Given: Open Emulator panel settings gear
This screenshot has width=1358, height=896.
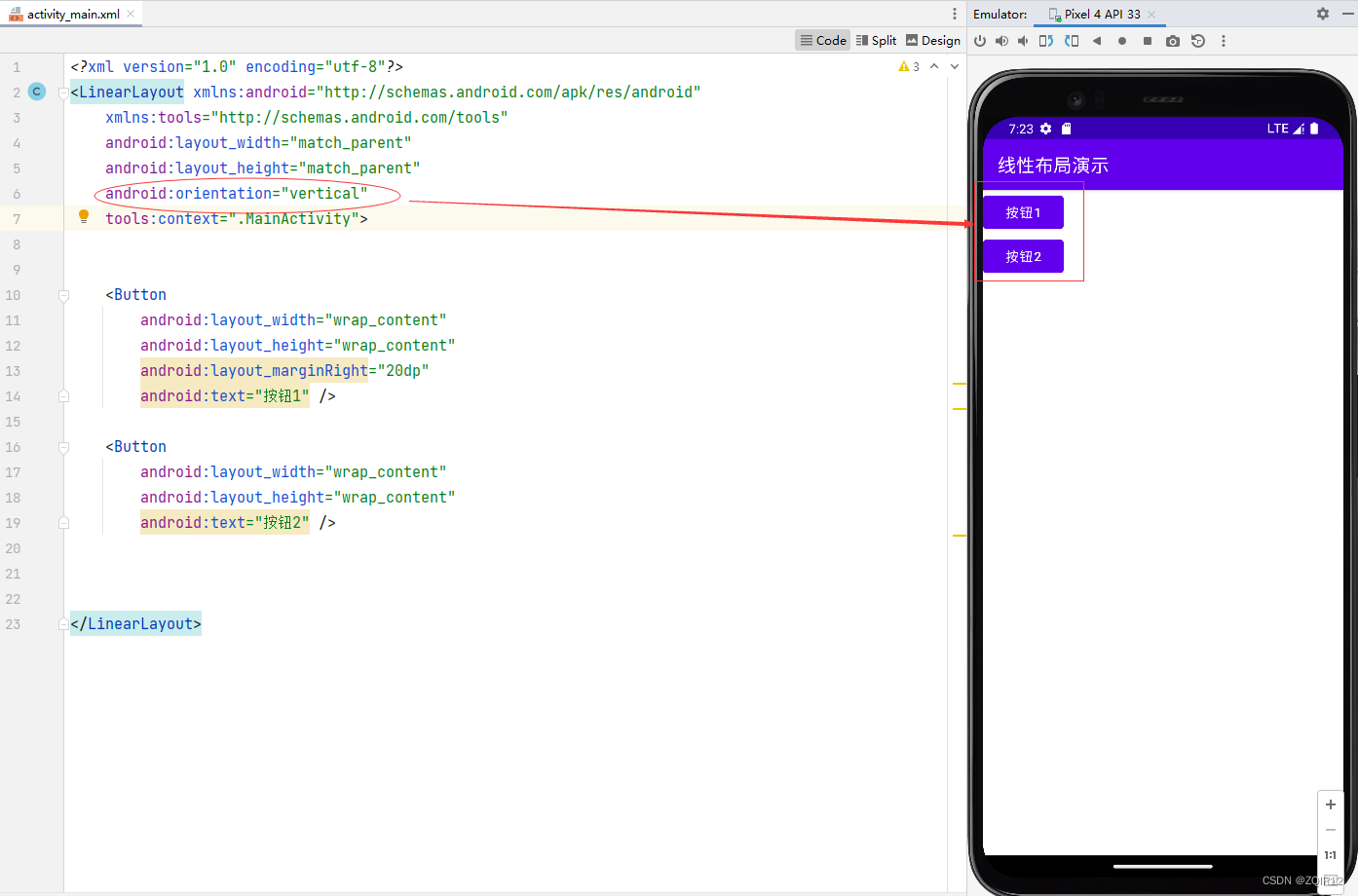Looking at the screenshot, I should point(1322,14).
